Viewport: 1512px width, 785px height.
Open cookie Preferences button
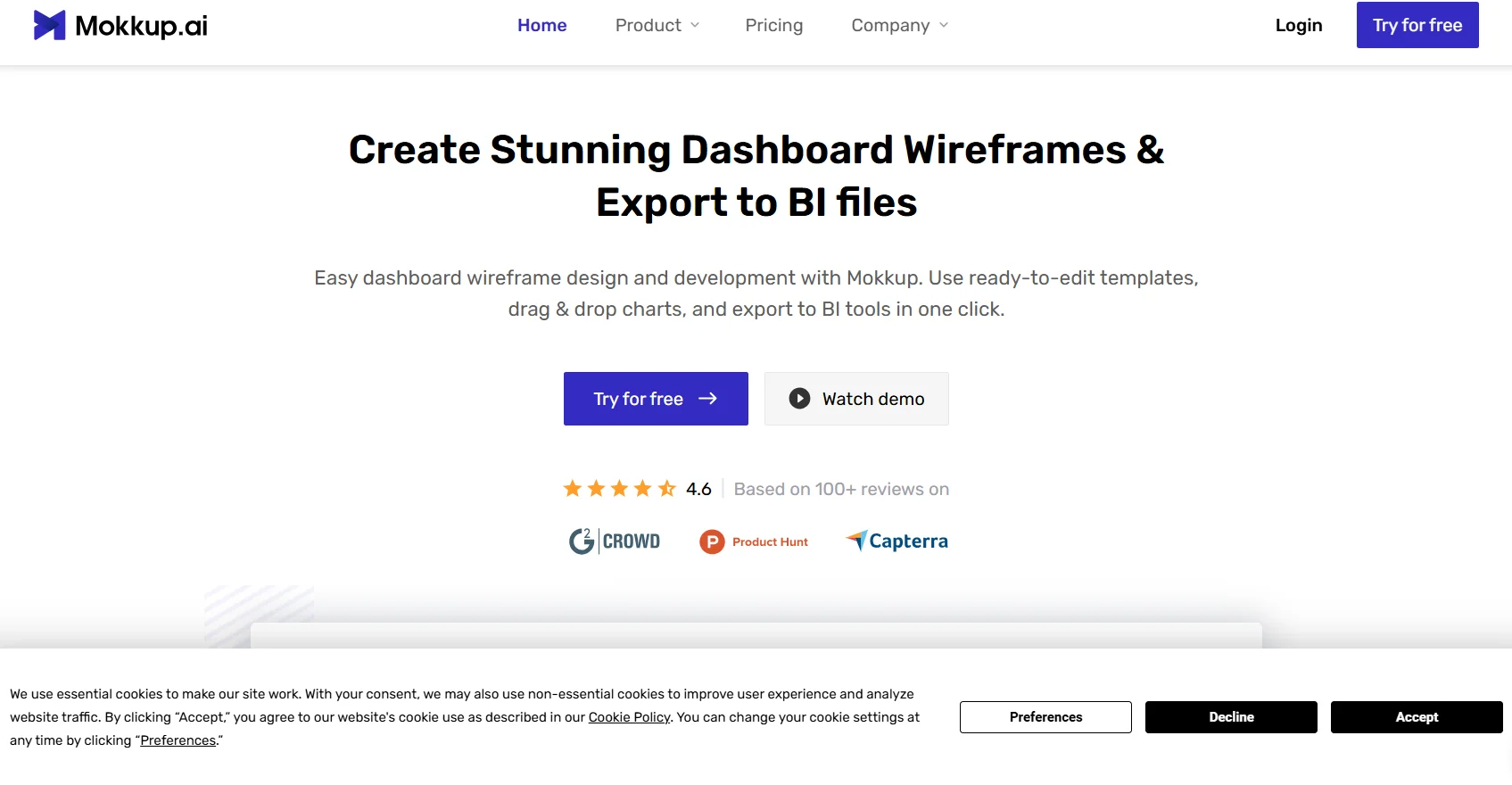coord(1045,717)
